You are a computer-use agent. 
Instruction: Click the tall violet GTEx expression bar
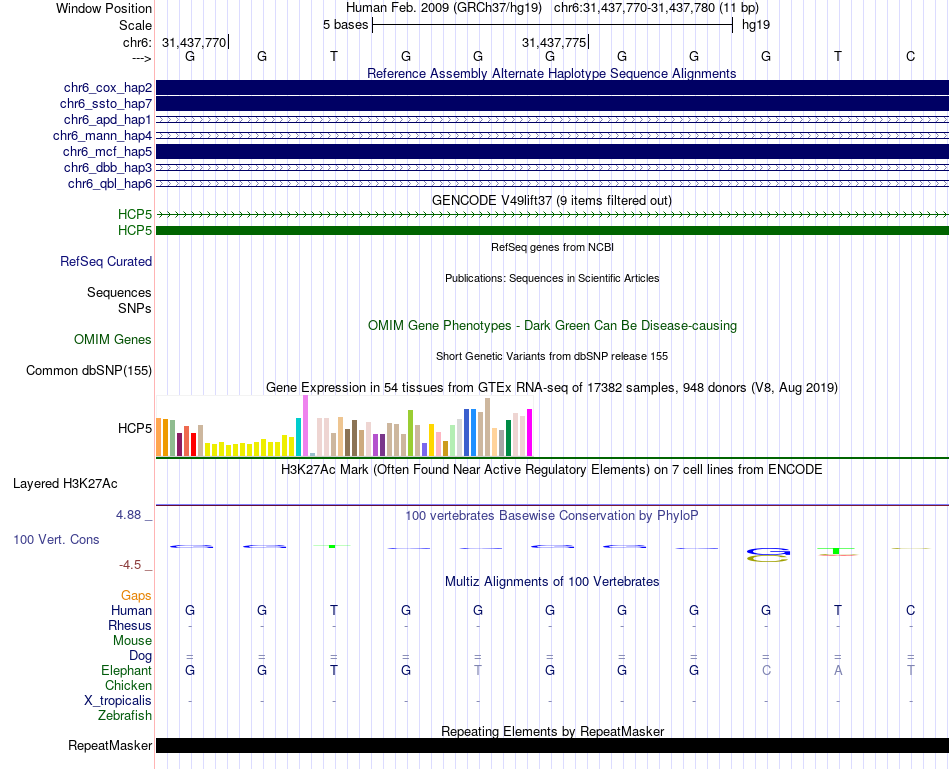click(305, 425)
